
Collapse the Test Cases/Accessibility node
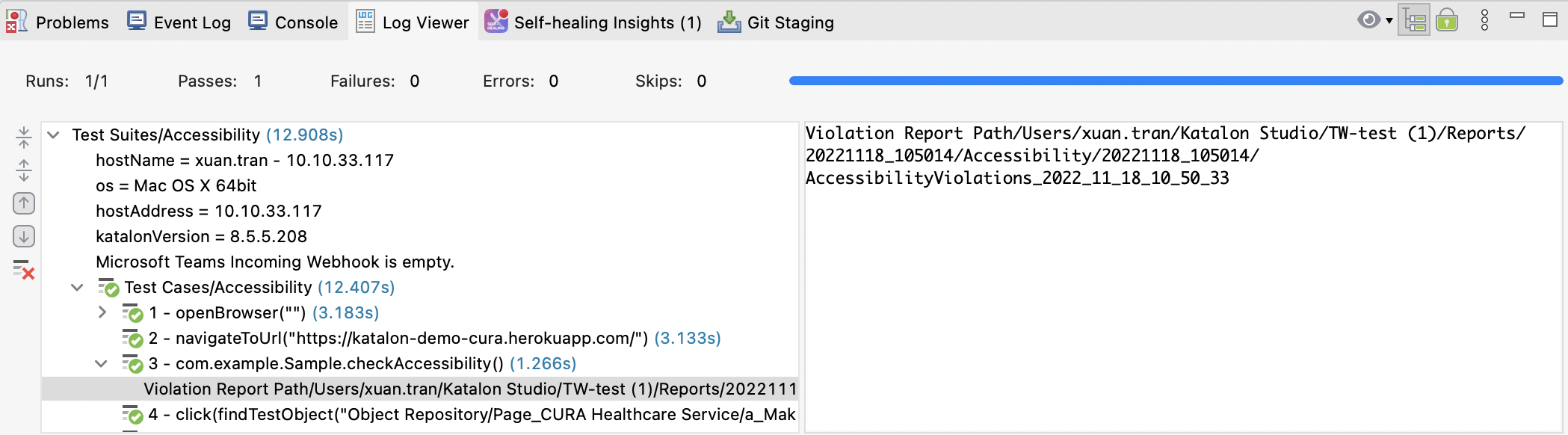pos(77,288)
